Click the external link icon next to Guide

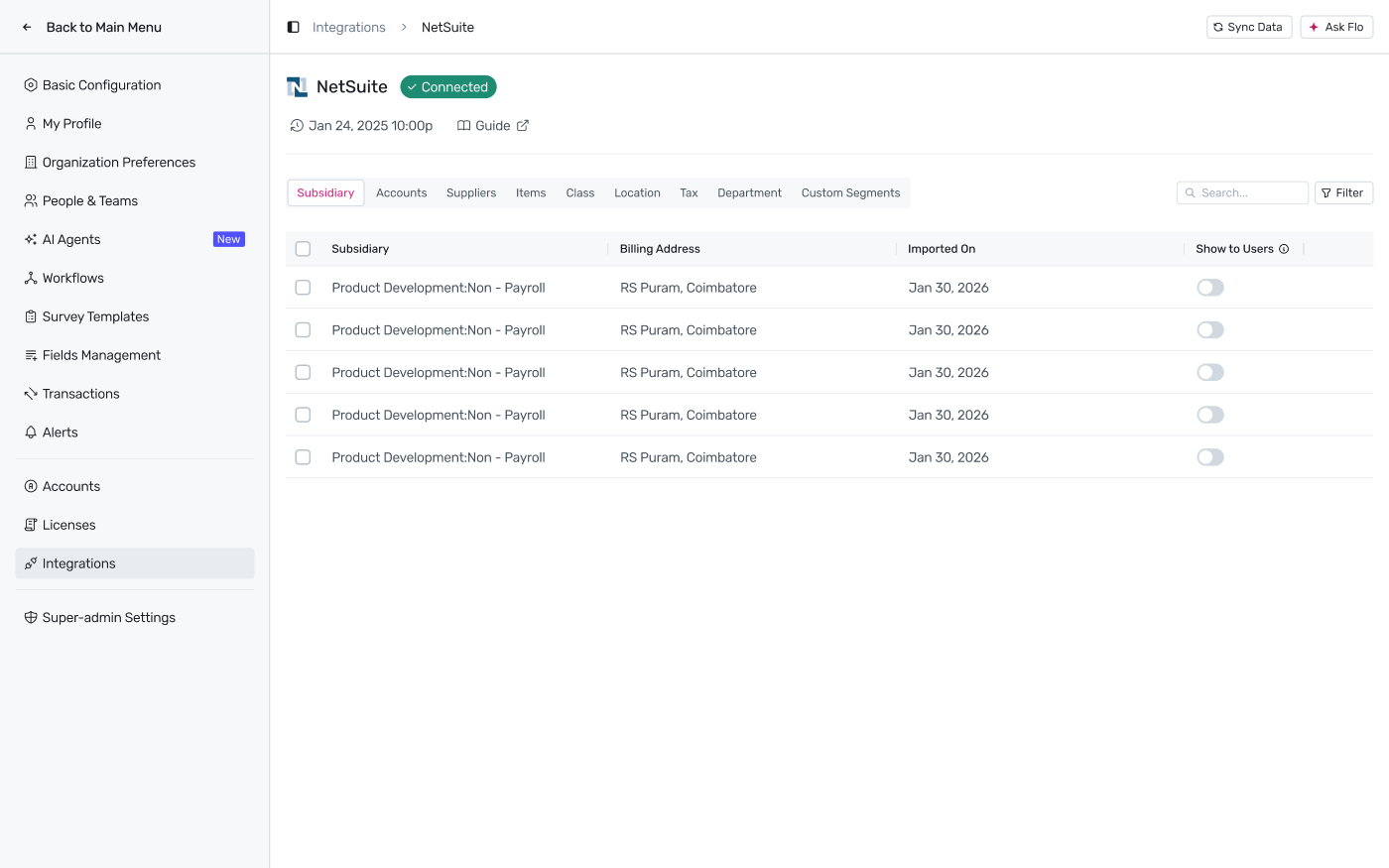523,125
